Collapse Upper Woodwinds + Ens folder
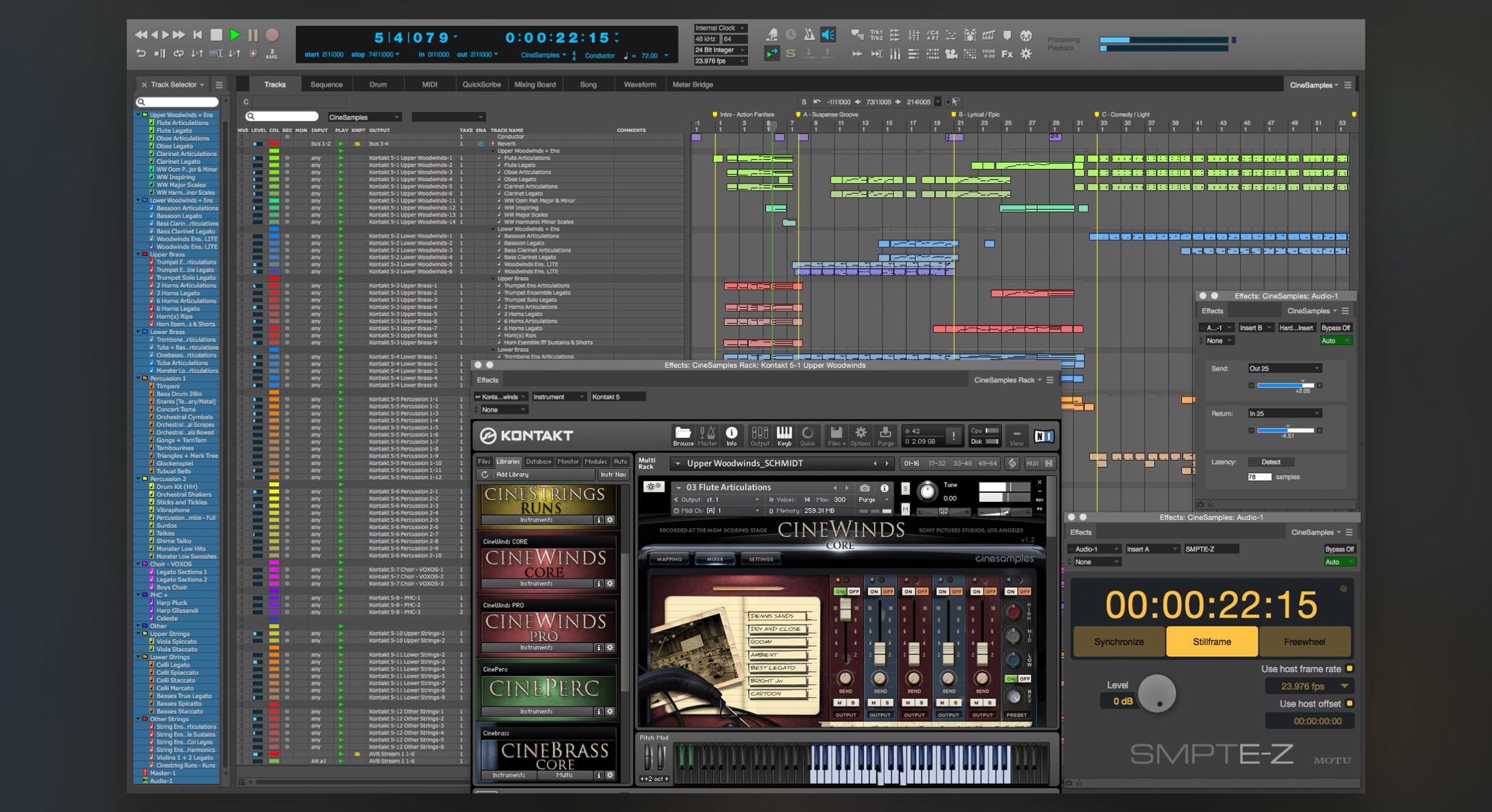The height and width of the screenshot is (812, 1492). point(138,115)
